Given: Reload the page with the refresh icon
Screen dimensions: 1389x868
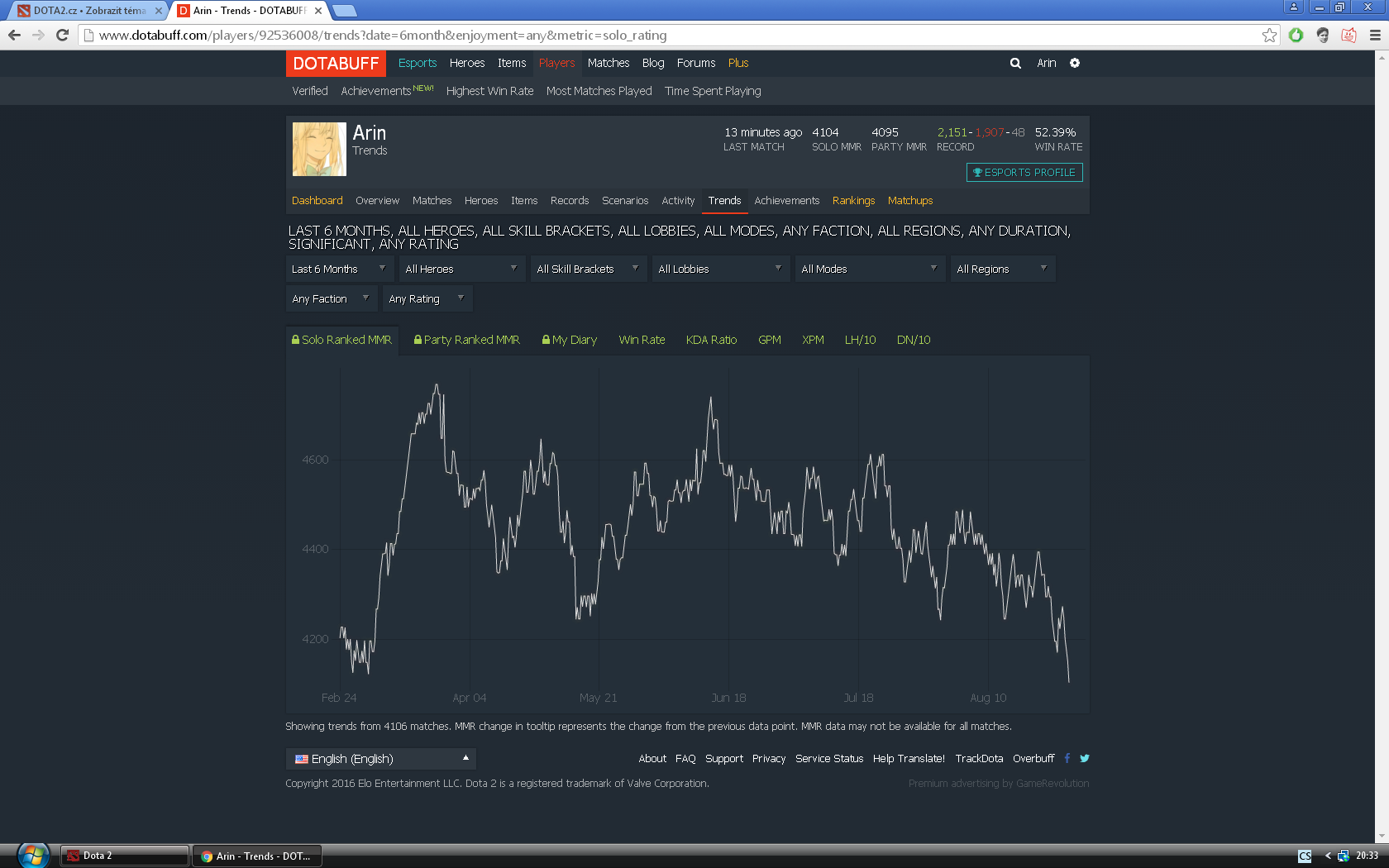Looking at the screenshot, I should tap(62, 35).
